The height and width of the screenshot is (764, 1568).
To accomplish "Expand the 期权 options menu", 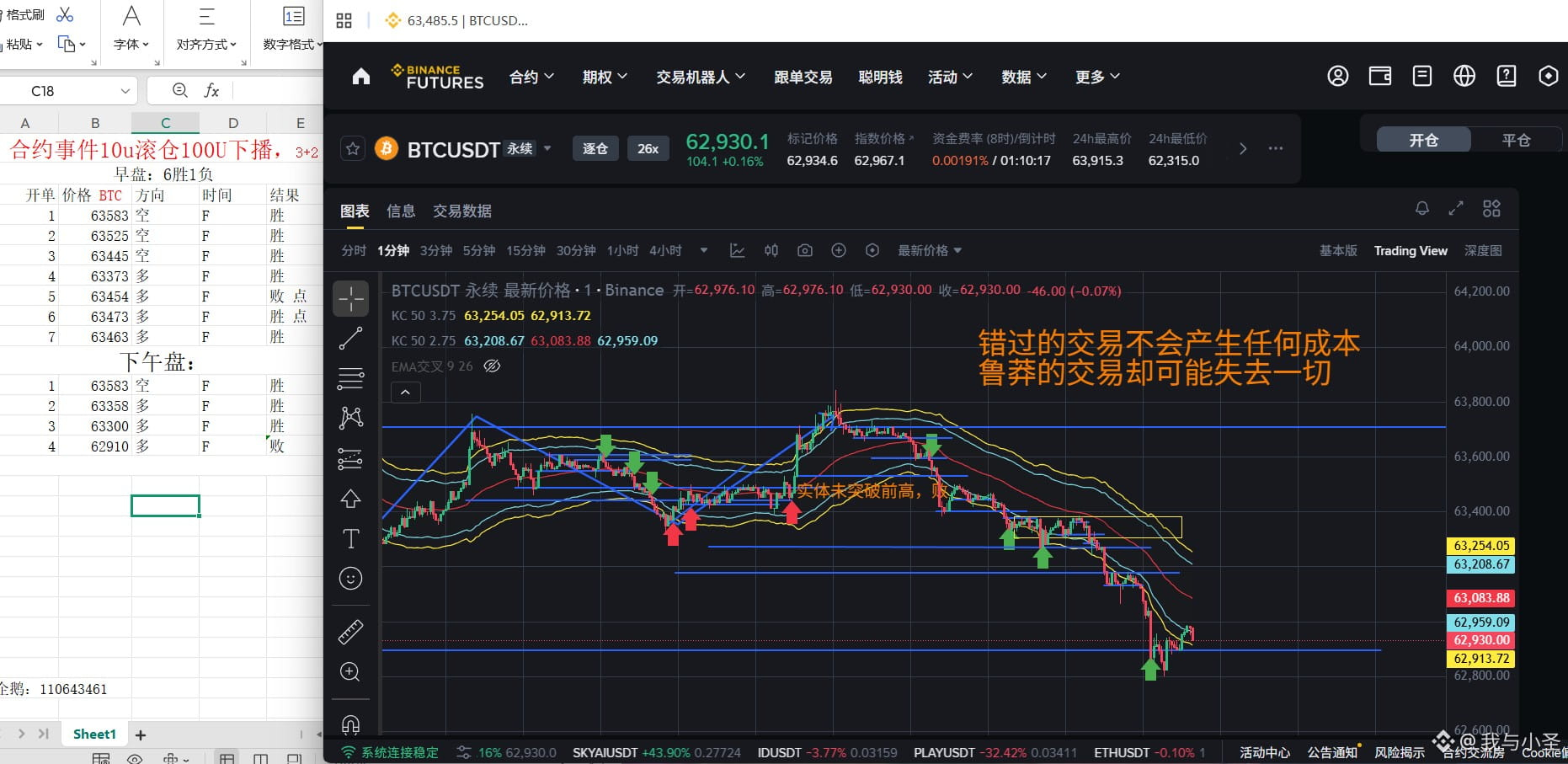I will [x=605, y=77].
